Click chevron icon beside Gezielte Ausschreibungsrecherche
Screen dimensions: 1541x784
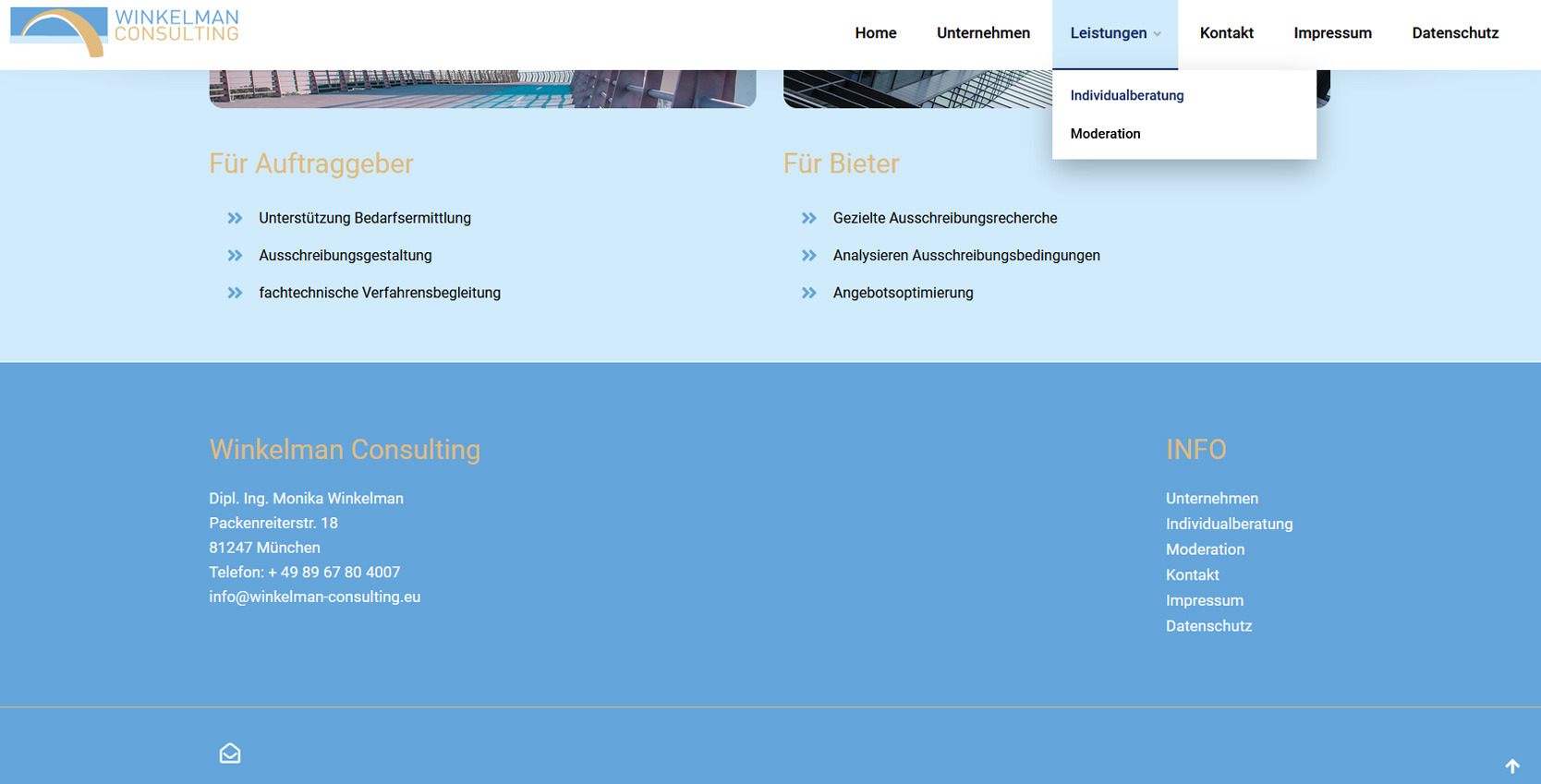coord(809,218)
